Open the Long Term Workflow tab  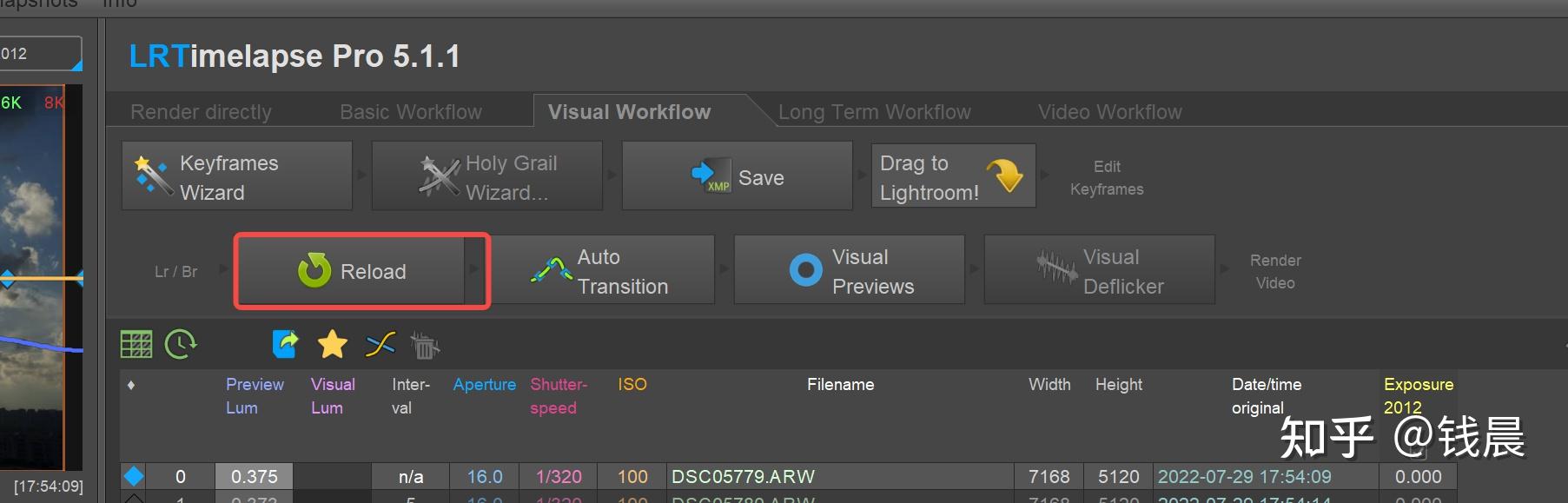click(x=874, y=112)
